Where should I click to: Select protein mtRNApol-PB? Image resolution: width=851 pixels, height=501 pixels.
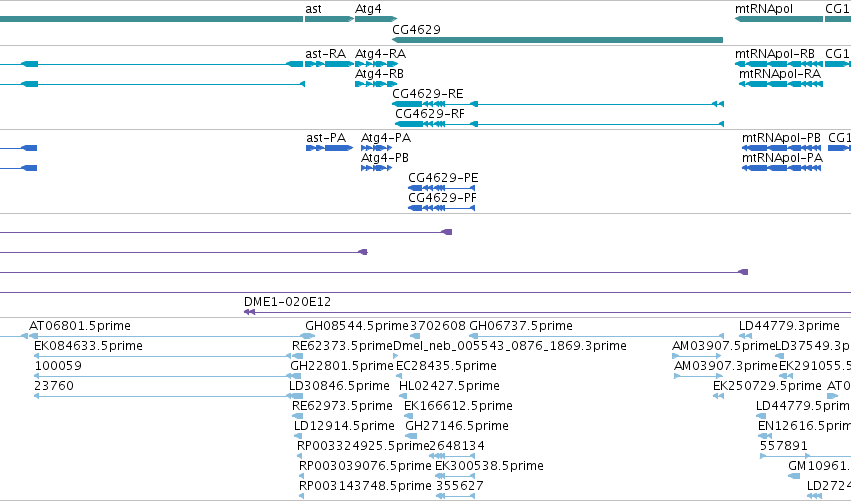[781, 148]
